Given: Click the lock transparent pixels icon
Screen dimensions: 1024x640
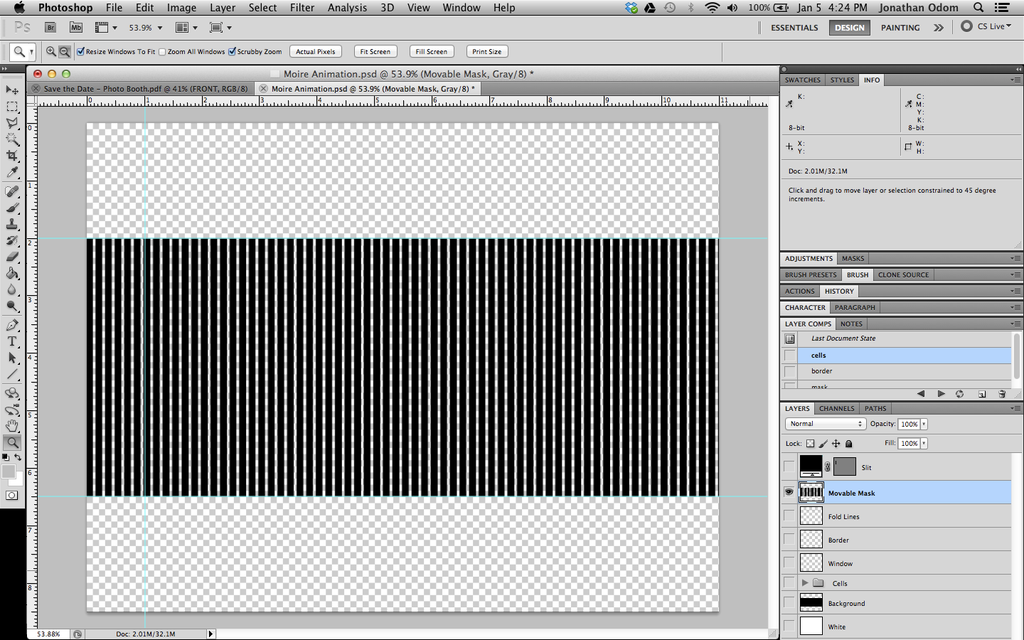Looking at the screenshot, I should 810,443.
